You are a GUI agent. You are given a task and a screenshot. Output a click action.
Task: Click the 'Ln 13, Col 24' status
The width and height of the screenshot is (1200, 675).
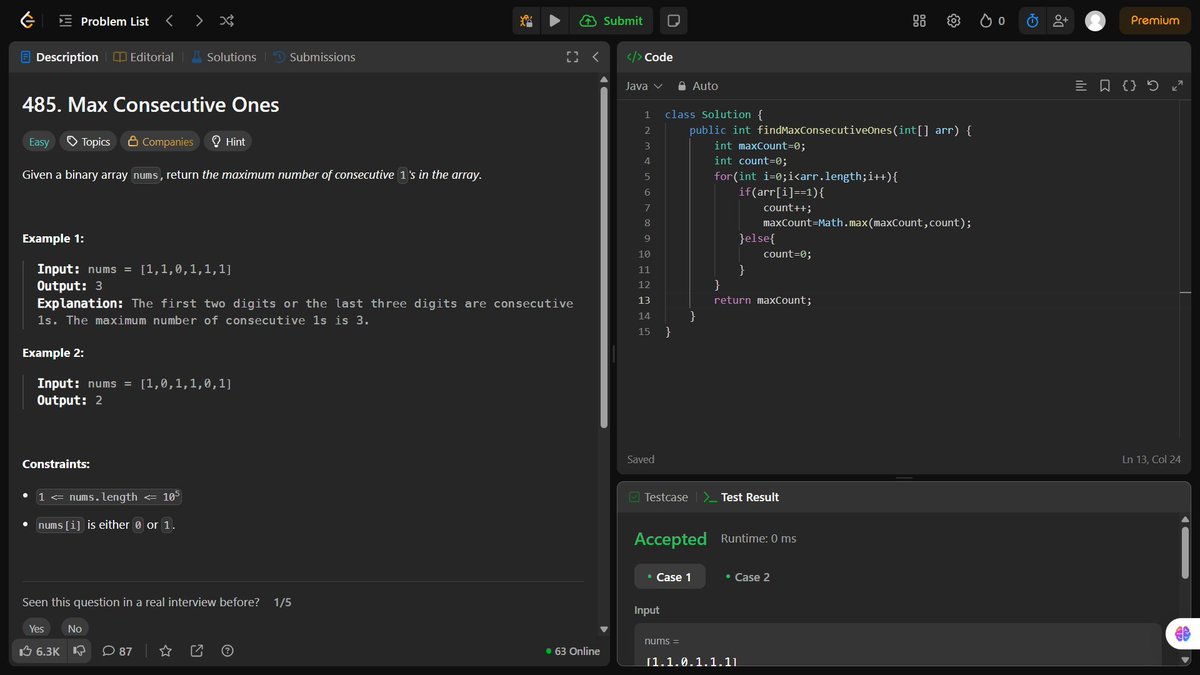click(x=1153, y=460)
